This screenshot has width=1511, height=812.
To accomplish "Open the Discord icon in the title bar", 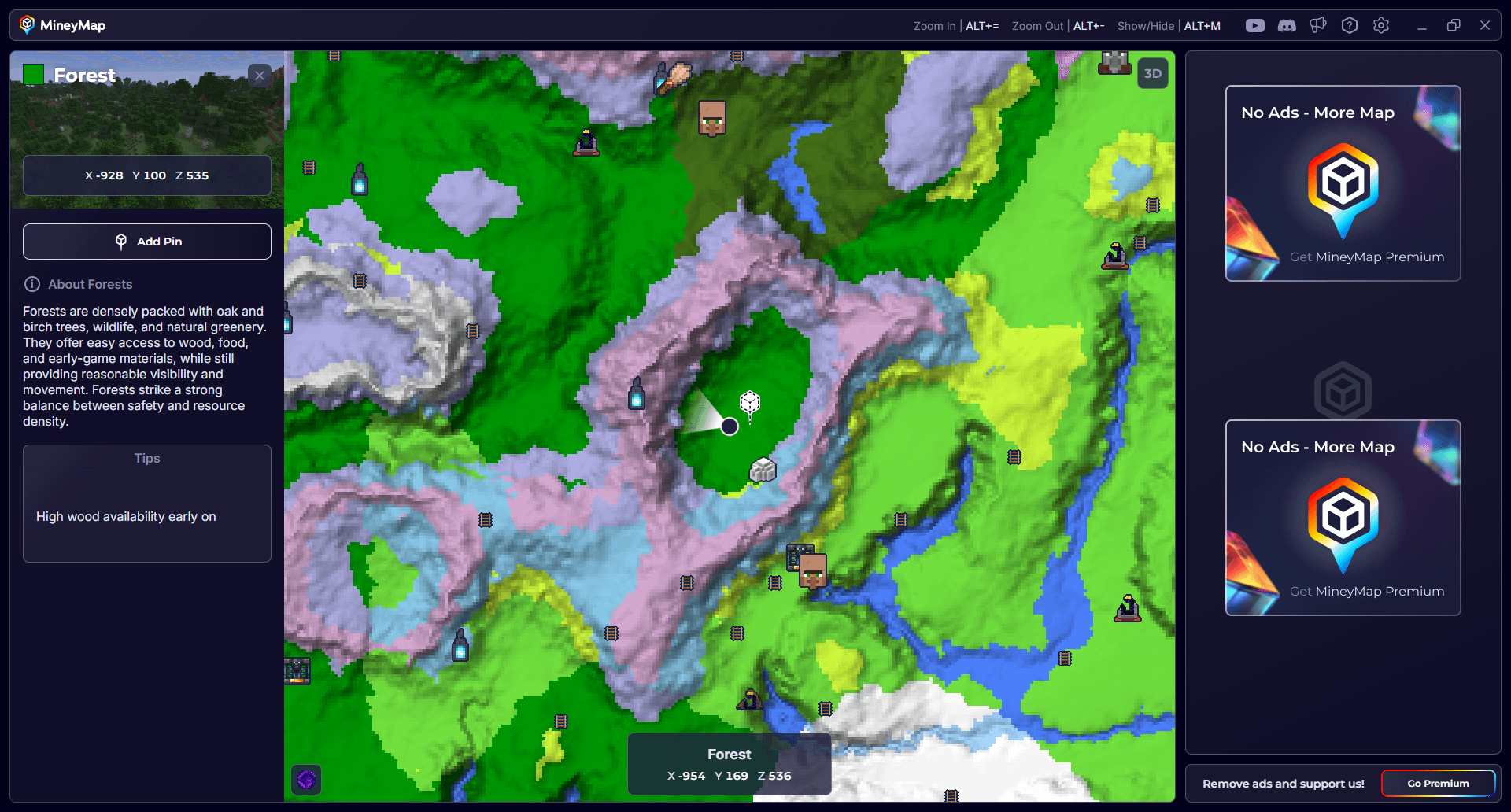I will coord(1287,26).
